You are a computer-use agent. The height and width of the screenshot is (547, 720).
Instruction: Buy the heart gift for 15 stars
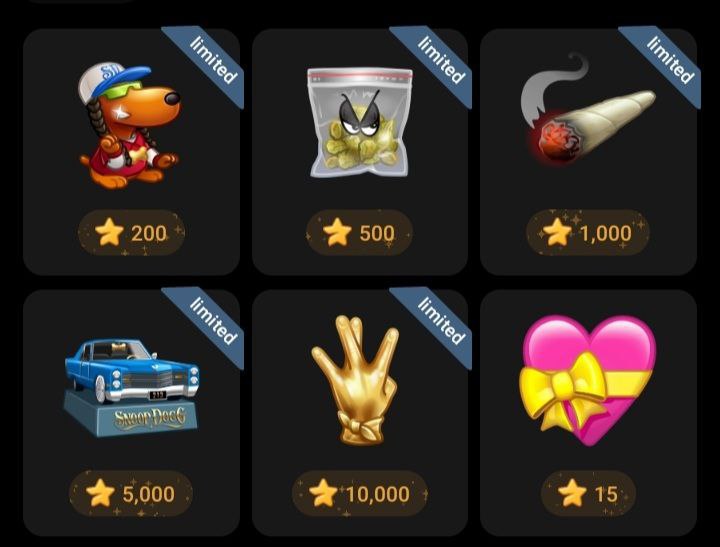(x=588, y=494)
